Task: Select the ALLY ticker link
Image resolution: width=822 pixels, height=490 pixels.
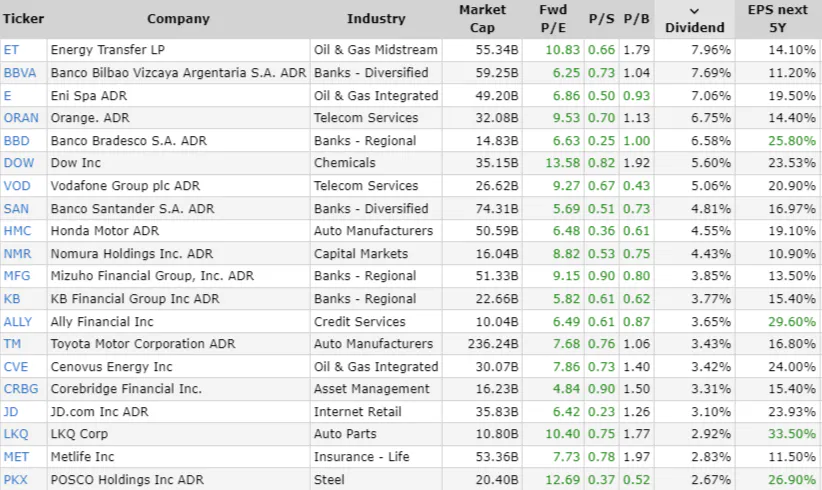Action: pos(18,322)
